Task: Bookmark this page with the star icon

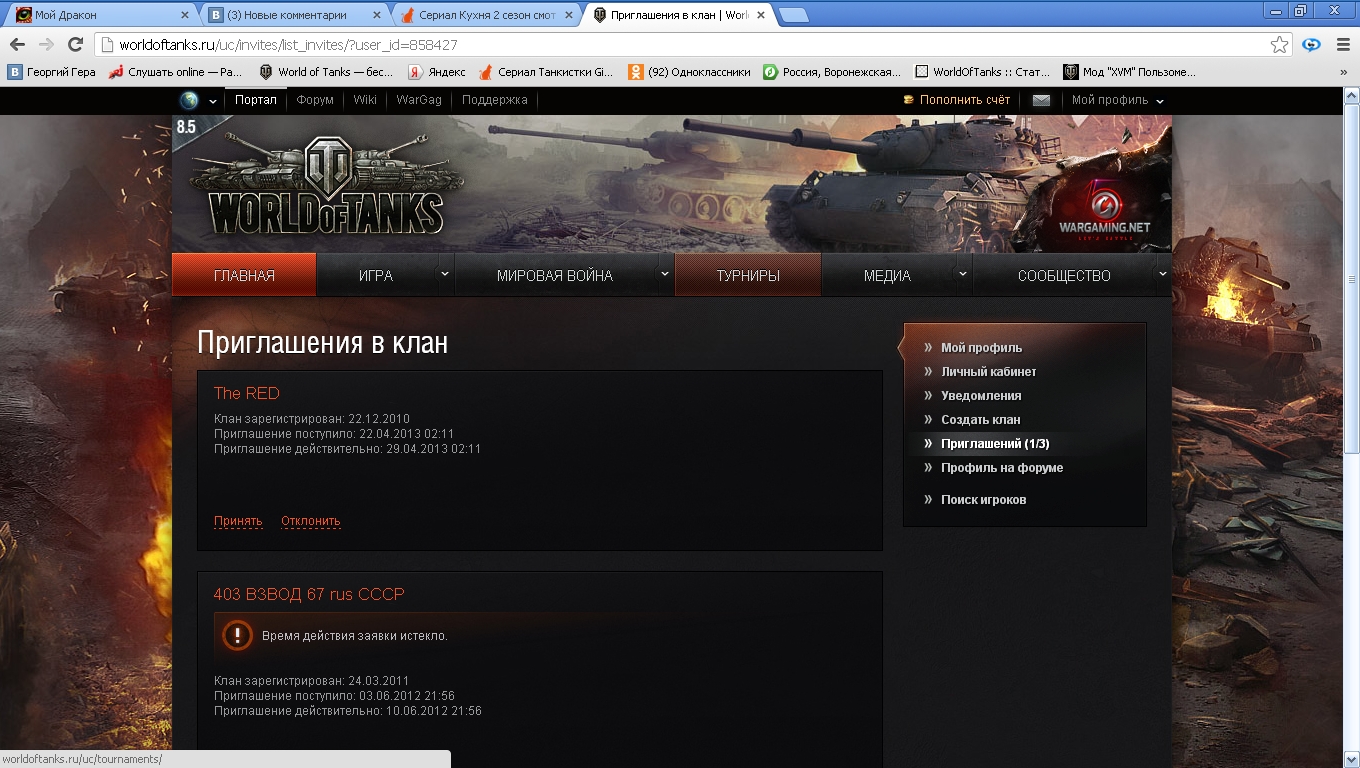Action: click(1279, 45)
